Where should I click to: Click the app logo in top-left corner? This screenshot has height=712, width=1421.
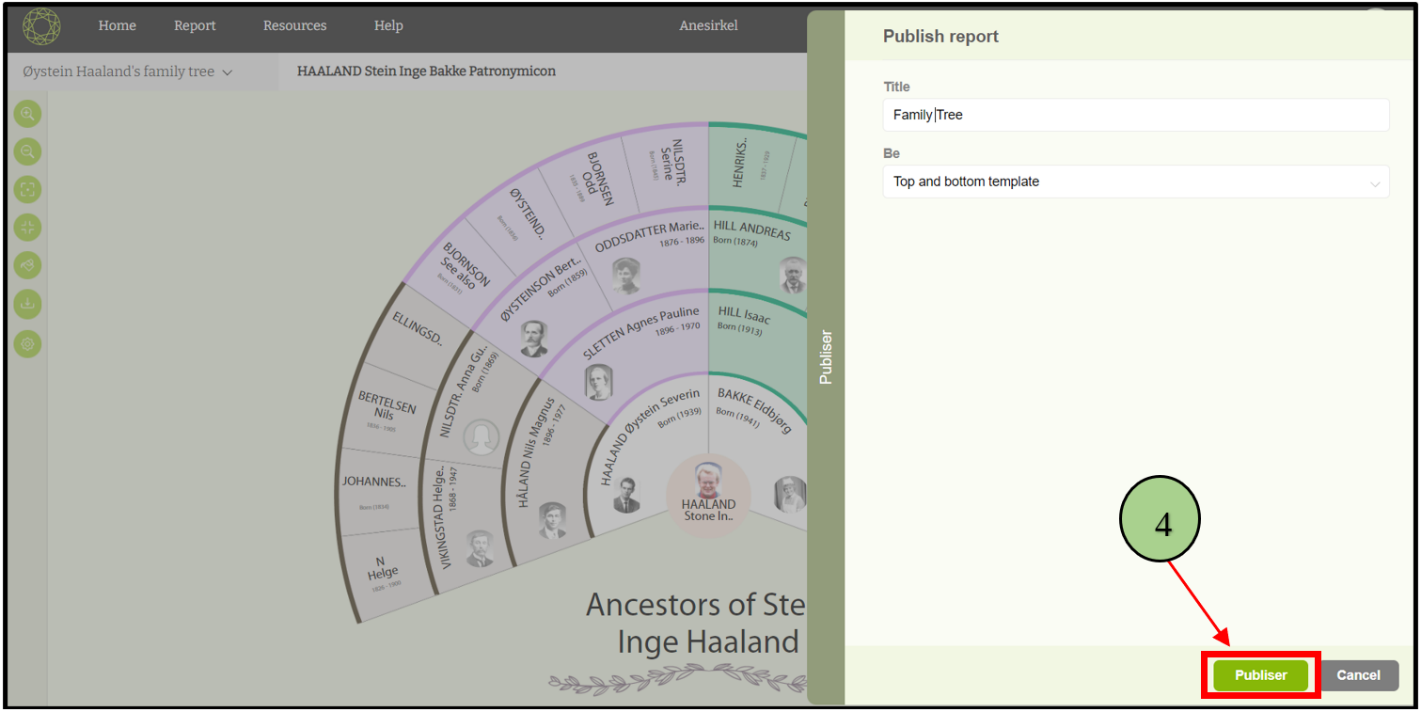(x=41, y=27)
